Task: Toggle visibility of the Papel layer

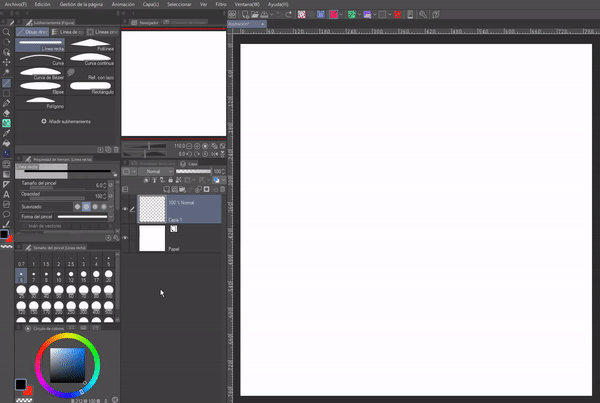Action: [x=125, y=238]
